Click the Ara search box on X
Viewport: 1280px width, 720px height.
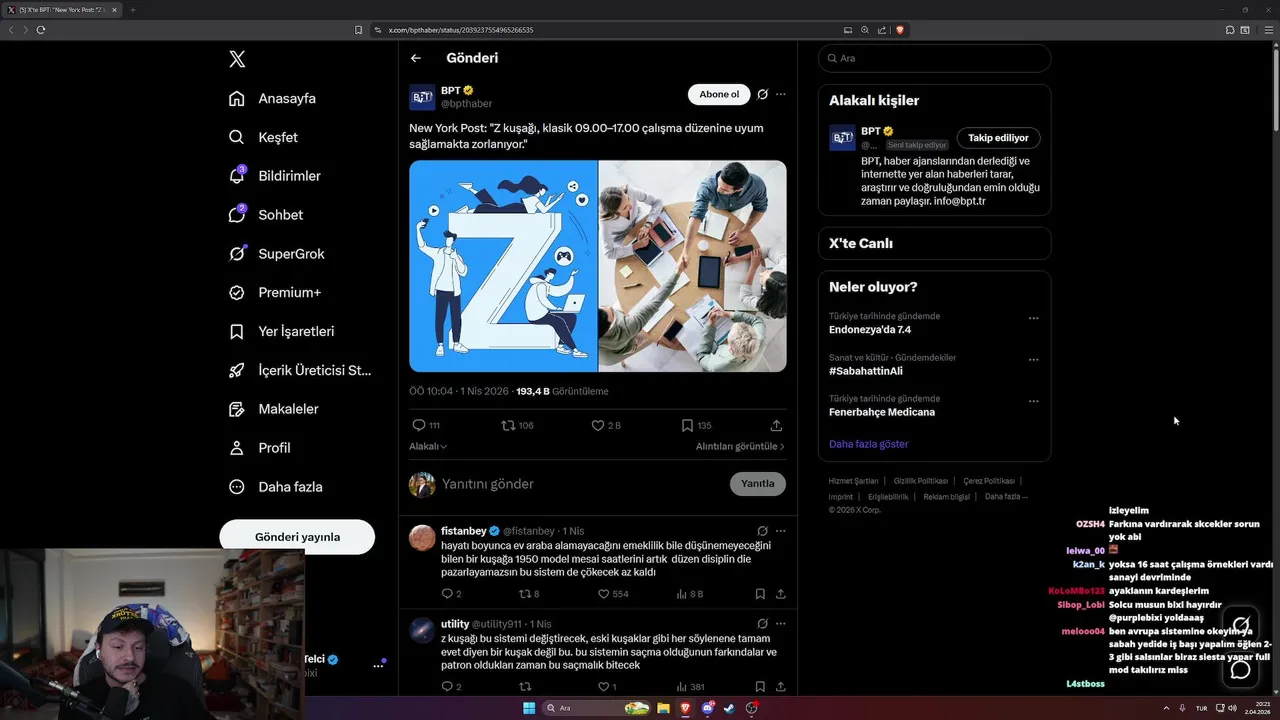pyautogui.click(x=934, y=58)
